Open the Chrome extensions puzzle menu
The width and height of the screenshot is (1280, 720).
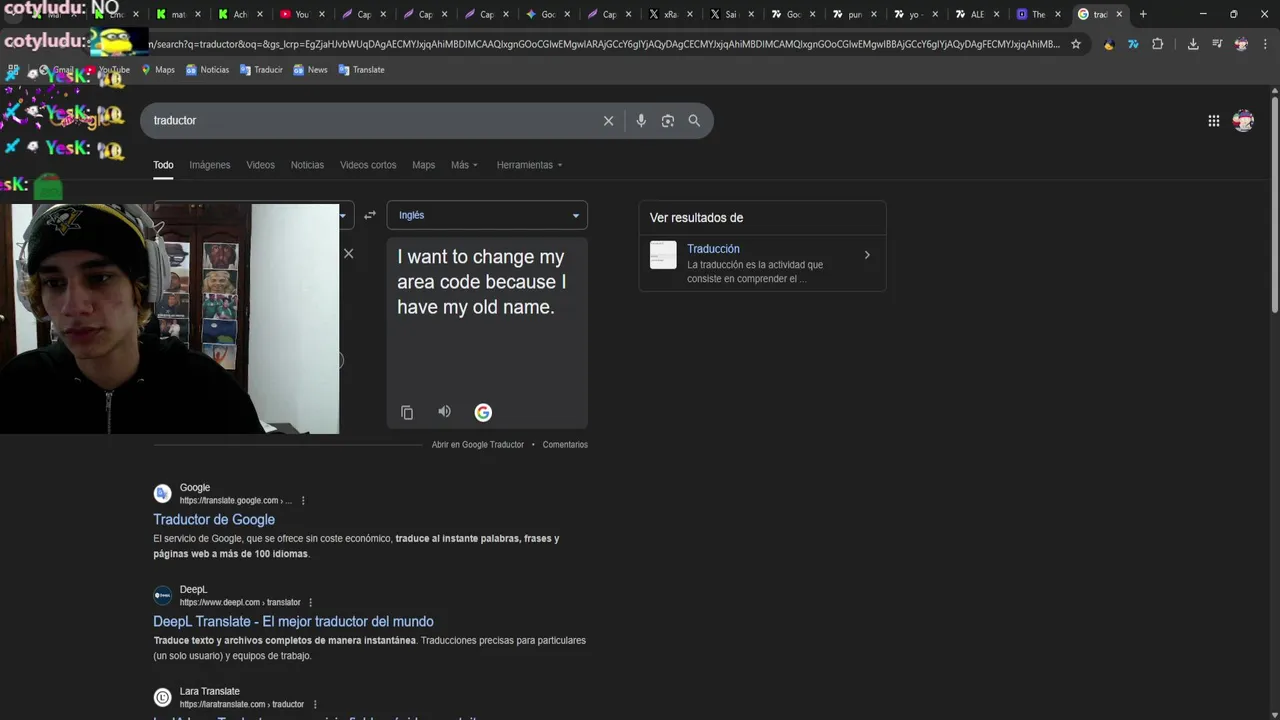(x=1158, y=44)
